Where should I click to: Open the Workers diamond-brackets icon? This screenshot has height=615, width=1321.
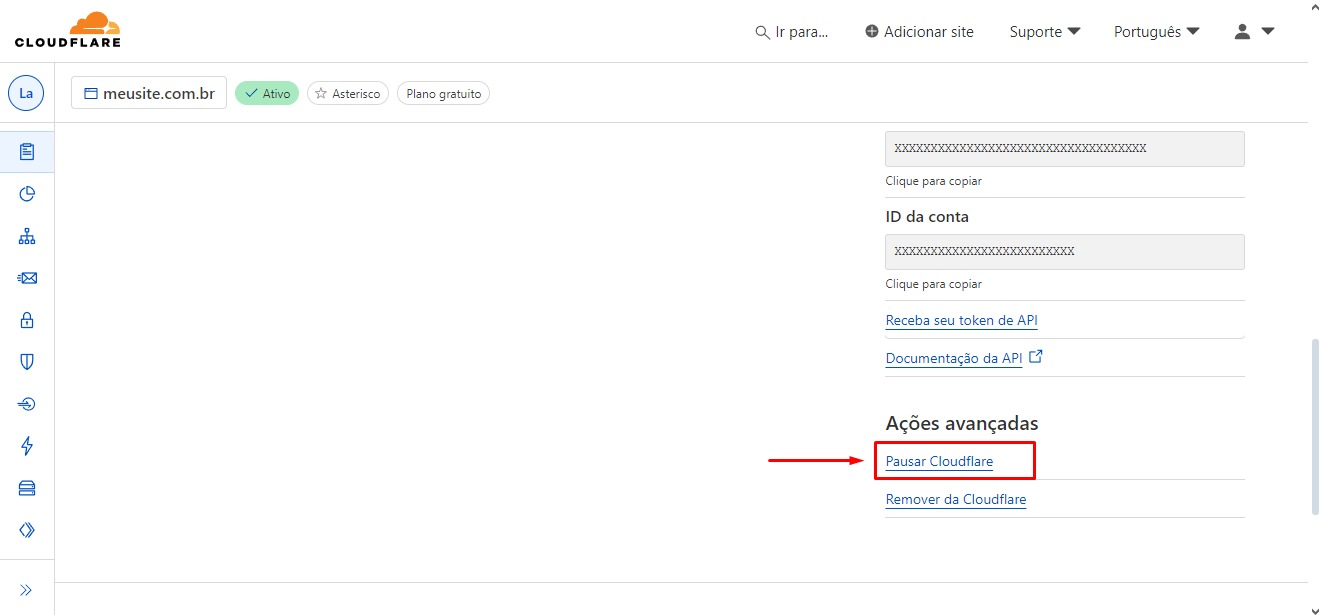(27, 530)
